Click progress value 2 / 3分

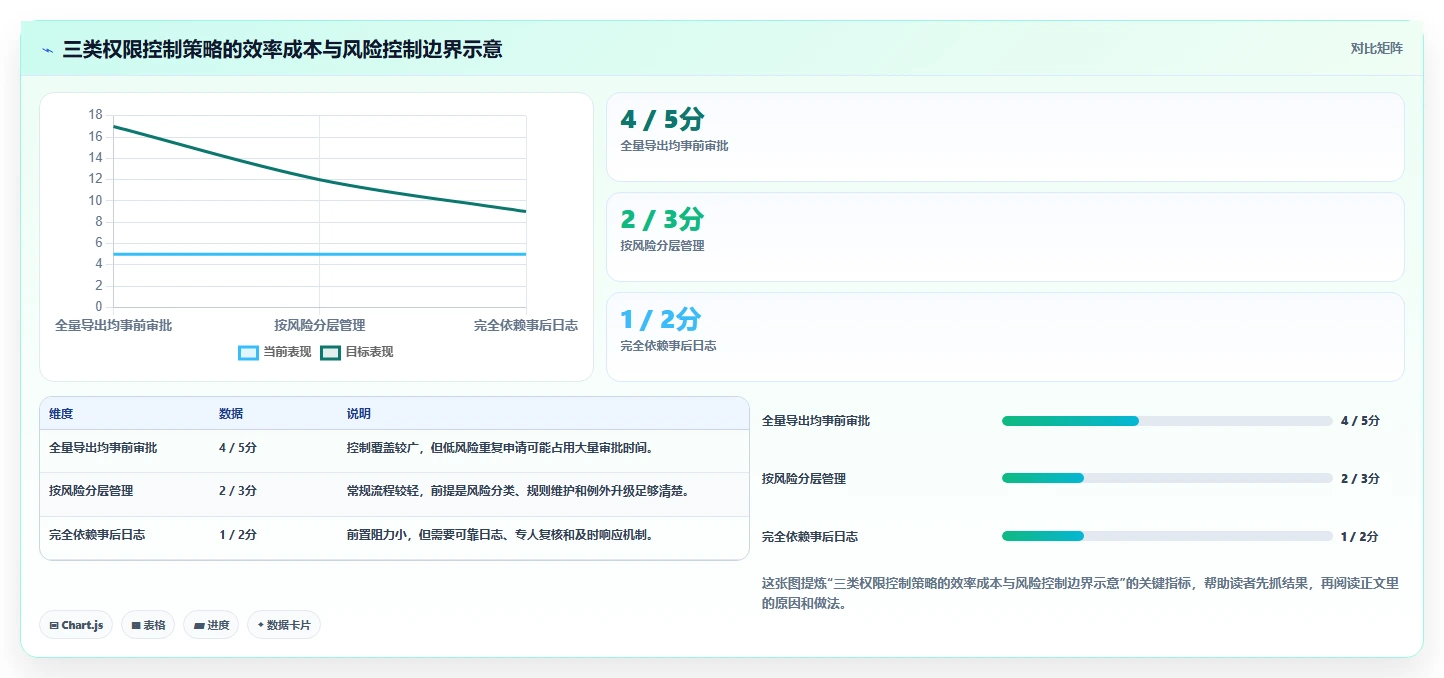click(x=1360, y=479)
